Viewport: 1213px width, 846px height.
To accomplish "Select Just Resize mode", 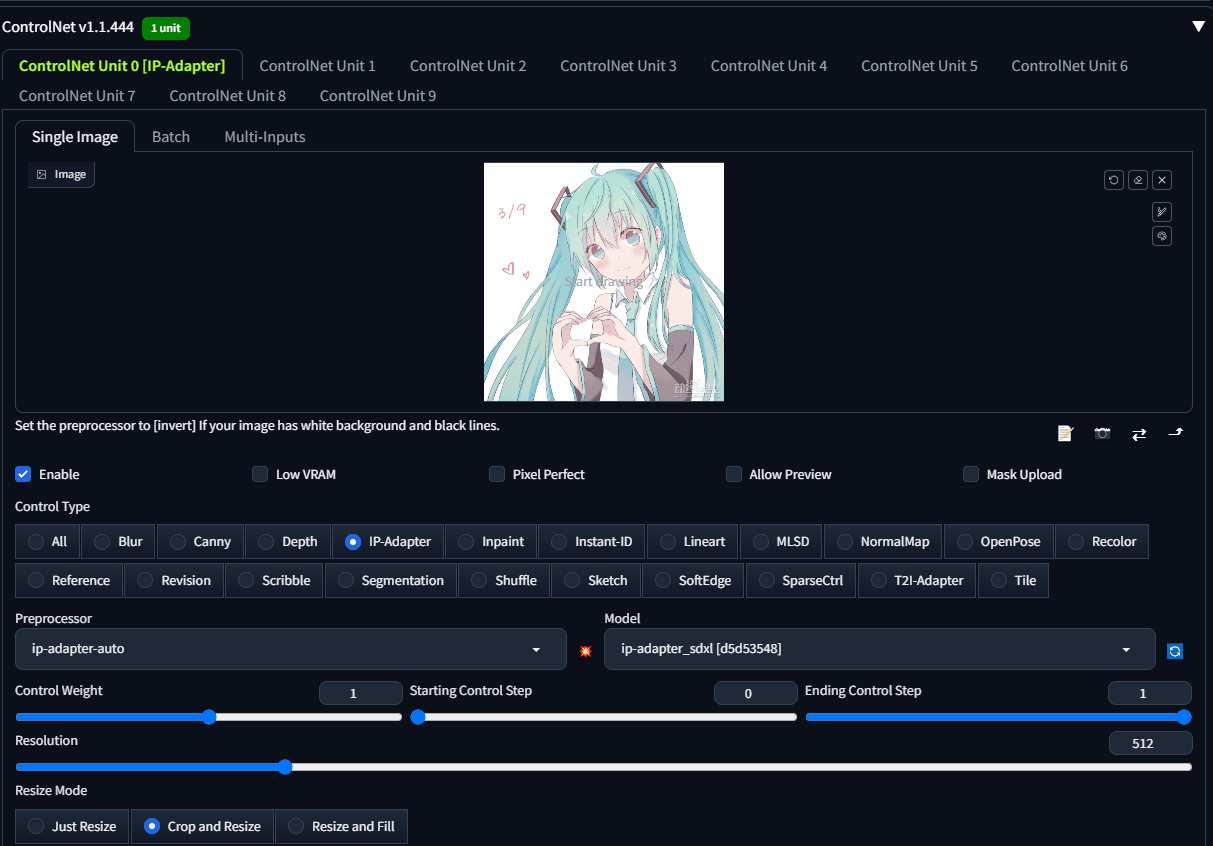I will [x=73, y=826].
